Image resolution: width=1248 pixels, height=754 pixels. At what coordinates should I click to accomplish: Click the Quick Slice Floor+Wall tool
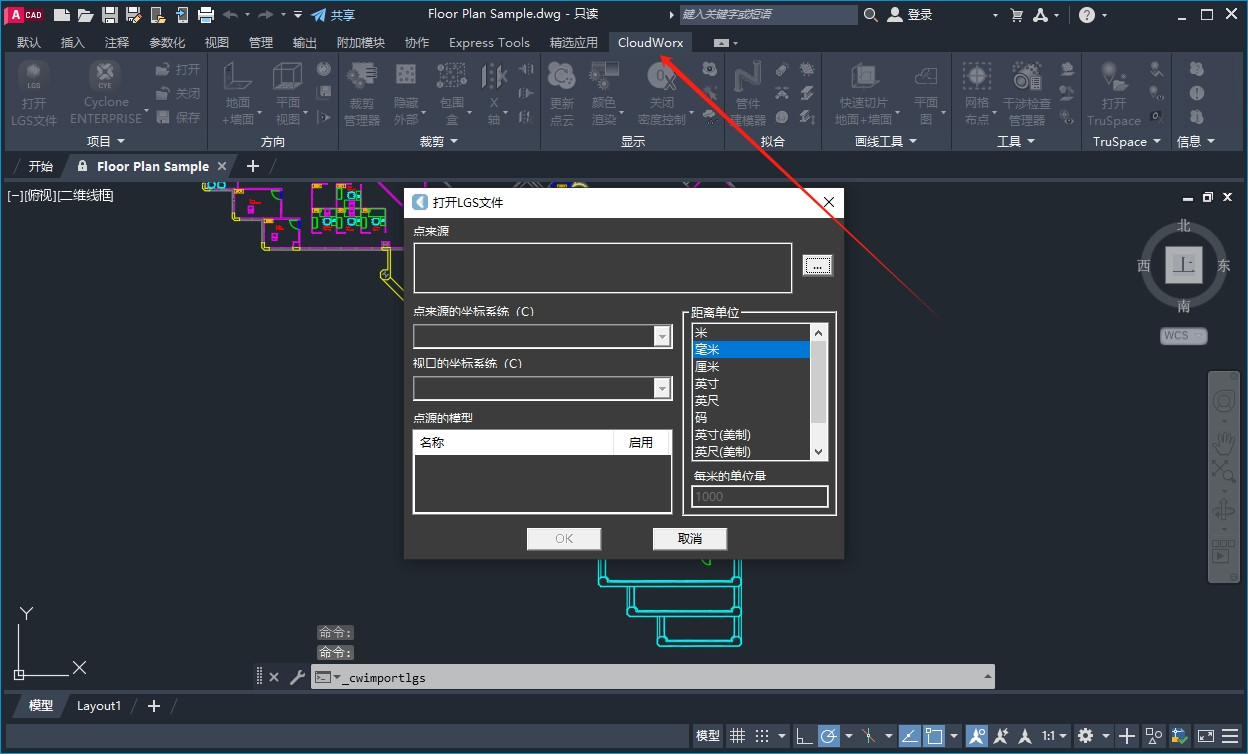click(x=865, y=92)
